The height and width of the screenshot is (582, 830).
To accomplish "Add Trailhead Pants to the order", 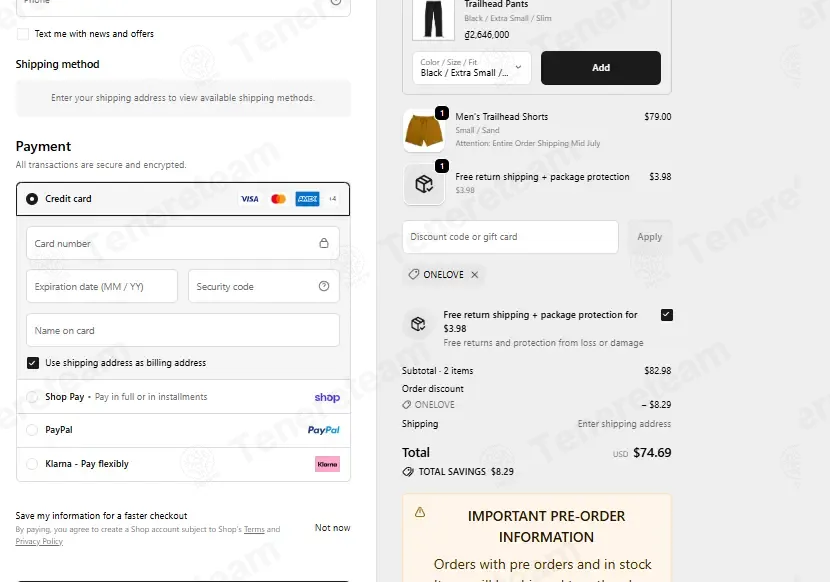I will point(600,68).
